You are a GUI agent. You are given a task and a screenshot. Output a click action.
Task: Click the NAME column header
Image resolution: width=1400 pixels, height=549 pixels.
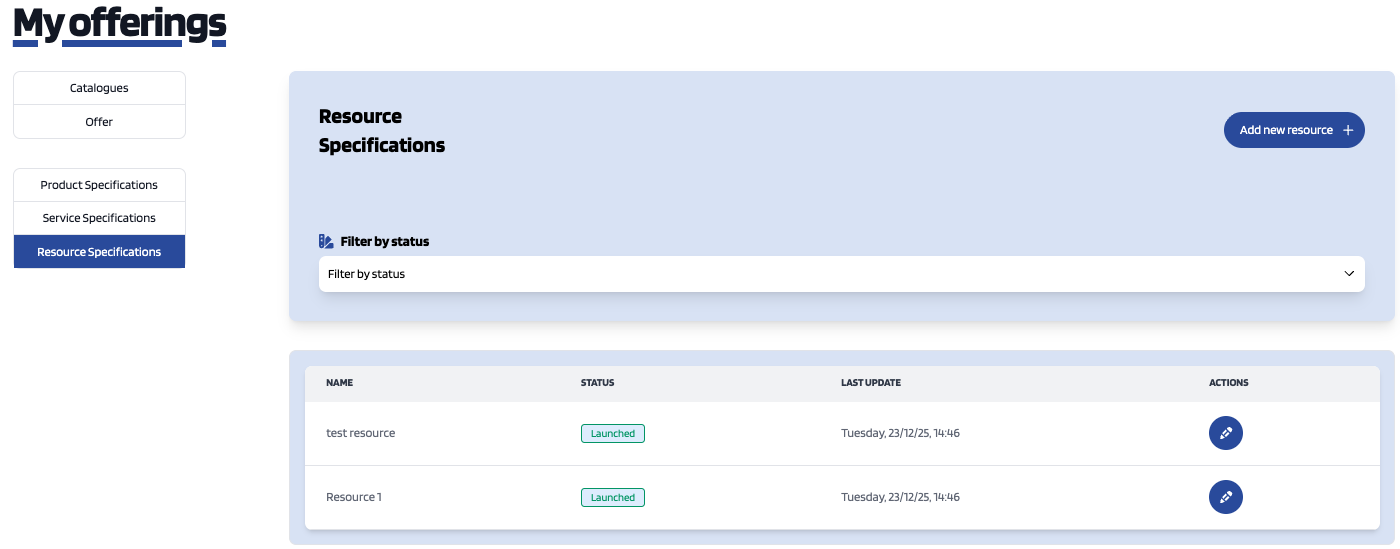tap(339, 383)
